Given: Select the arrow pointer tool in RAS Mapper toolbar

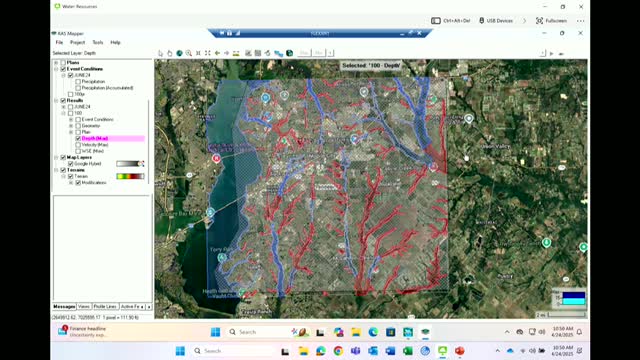Looking at the screenshot, I should click(x=160, y=53).
